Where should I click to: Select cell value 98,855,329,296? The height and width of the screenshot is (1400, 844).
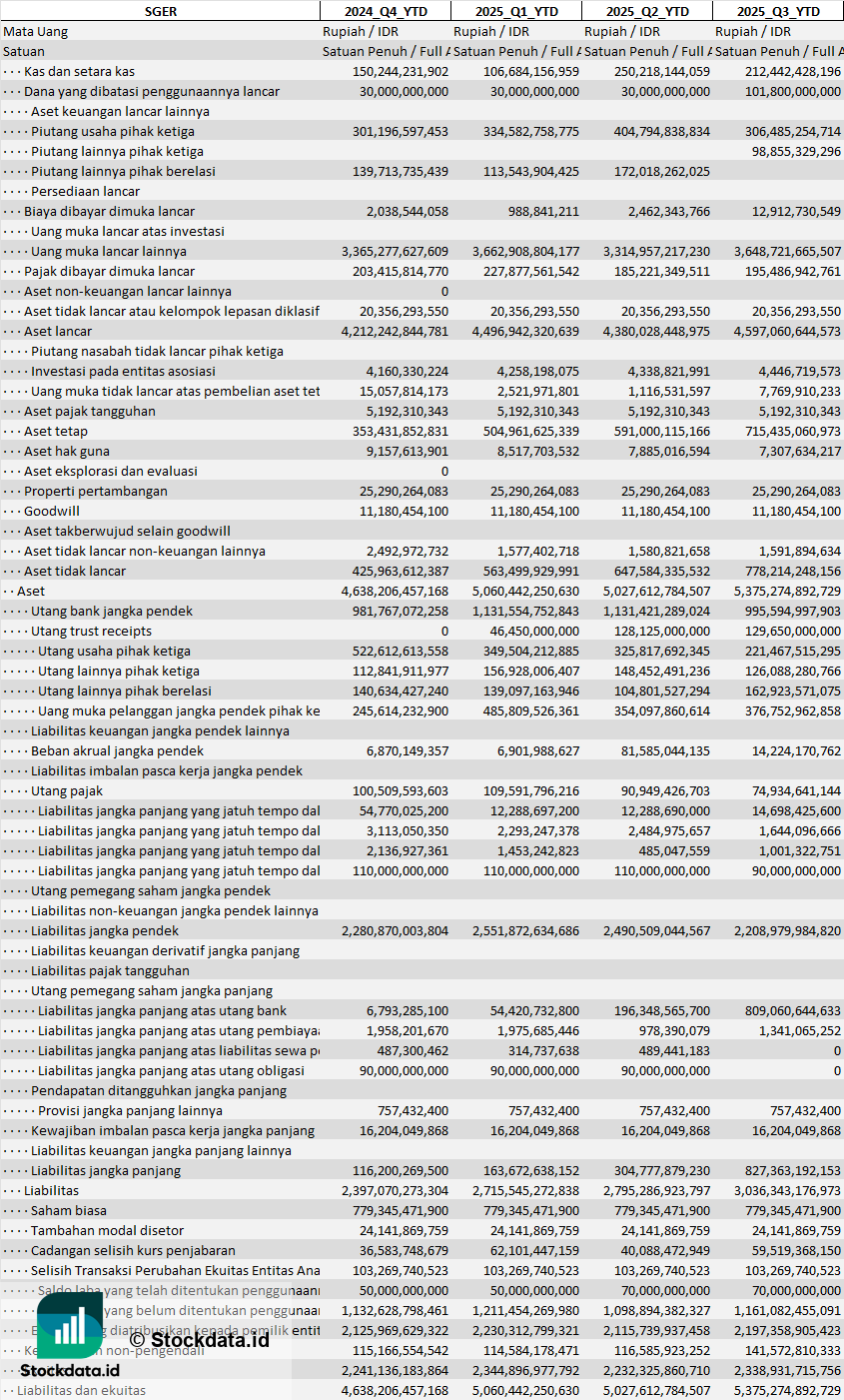click(796, 151)
